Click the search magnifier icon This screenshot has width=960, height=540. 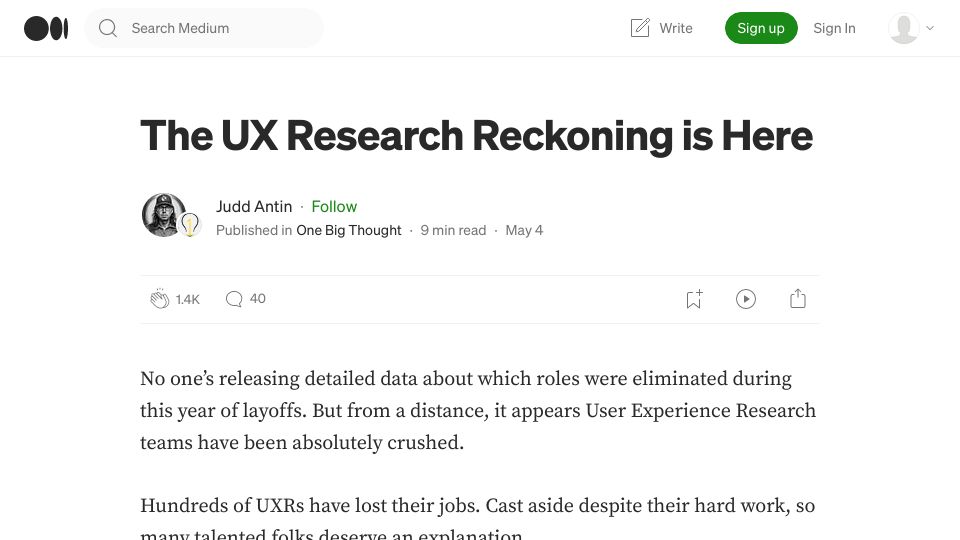point(108,28)
